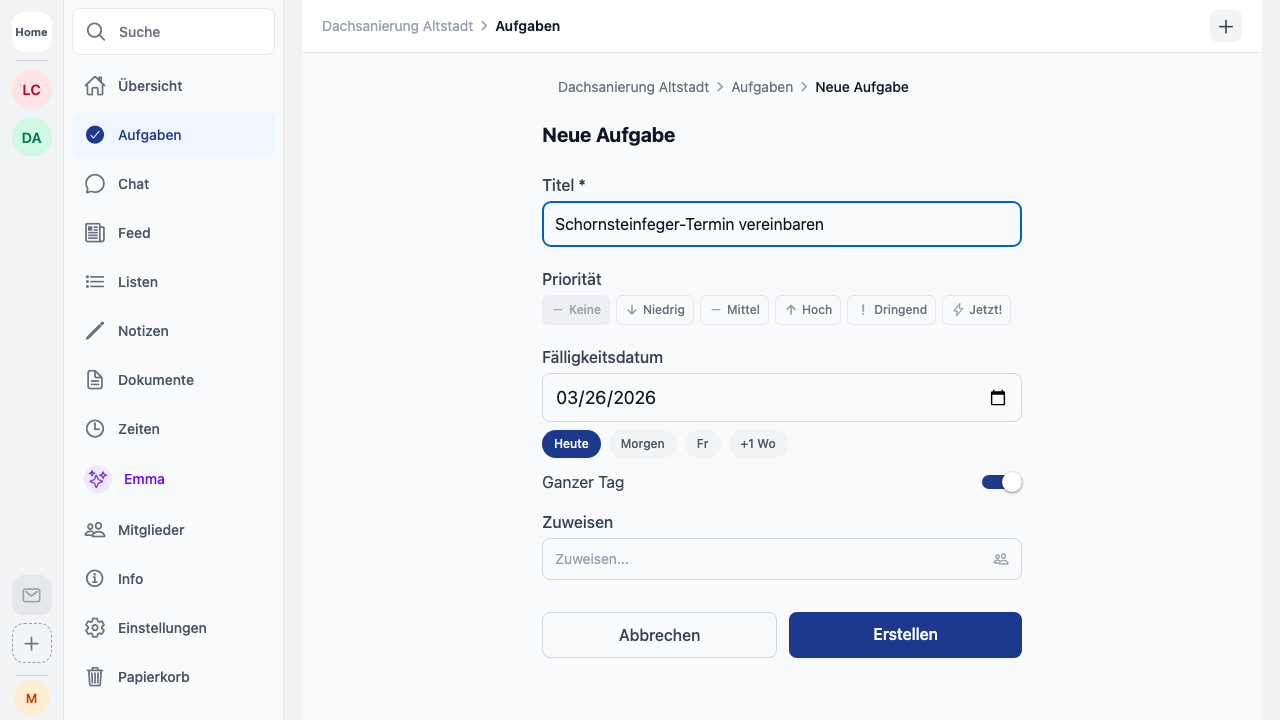The height and width of the screenshot is (720, 1280).
Task: Choose the Morgen quick date chip
Action: (x=642, y=444)
